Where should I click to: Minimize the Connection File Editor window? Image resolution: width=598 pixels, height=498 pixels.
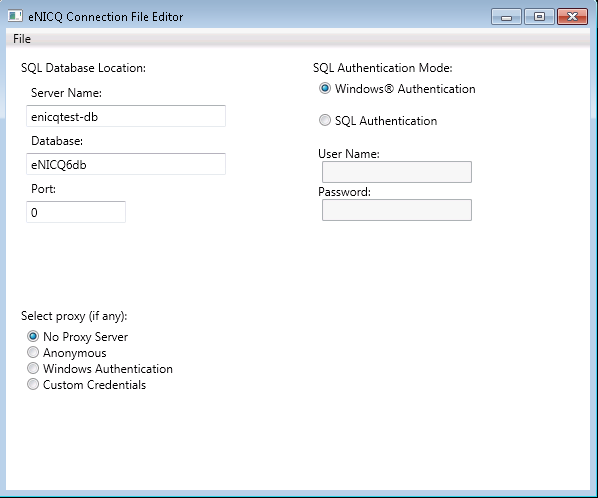click(506, 17)
